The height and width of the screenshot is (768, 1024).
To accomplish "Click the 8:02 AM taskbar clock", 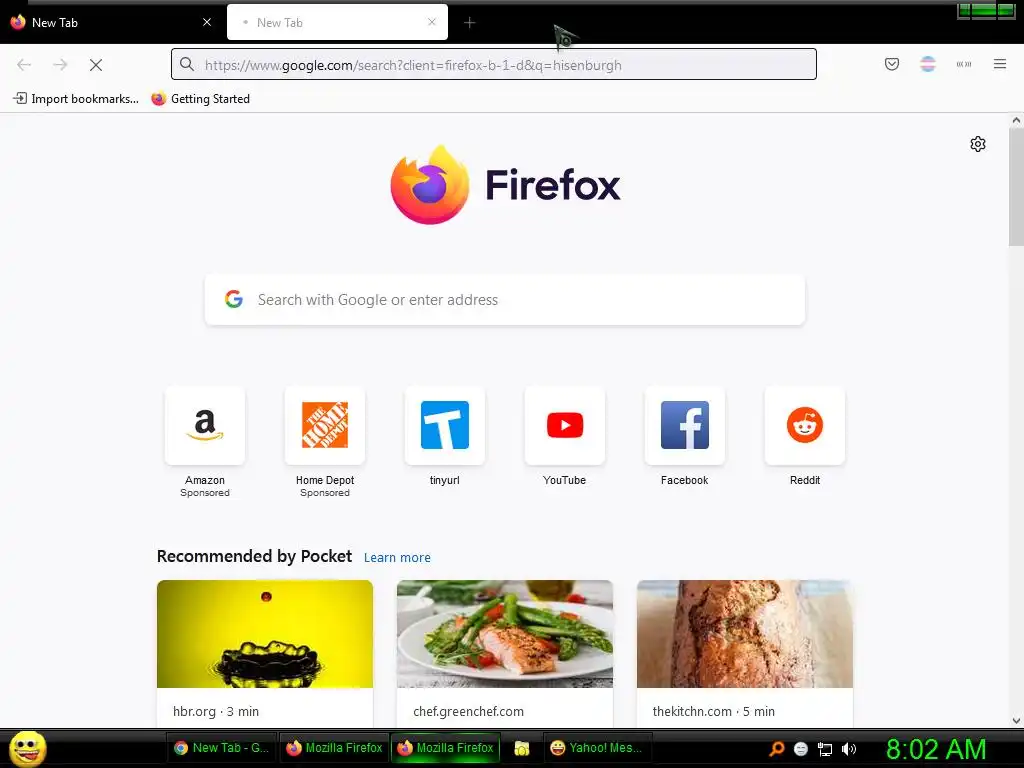I will pyautogui.click(x=936, y=749).
